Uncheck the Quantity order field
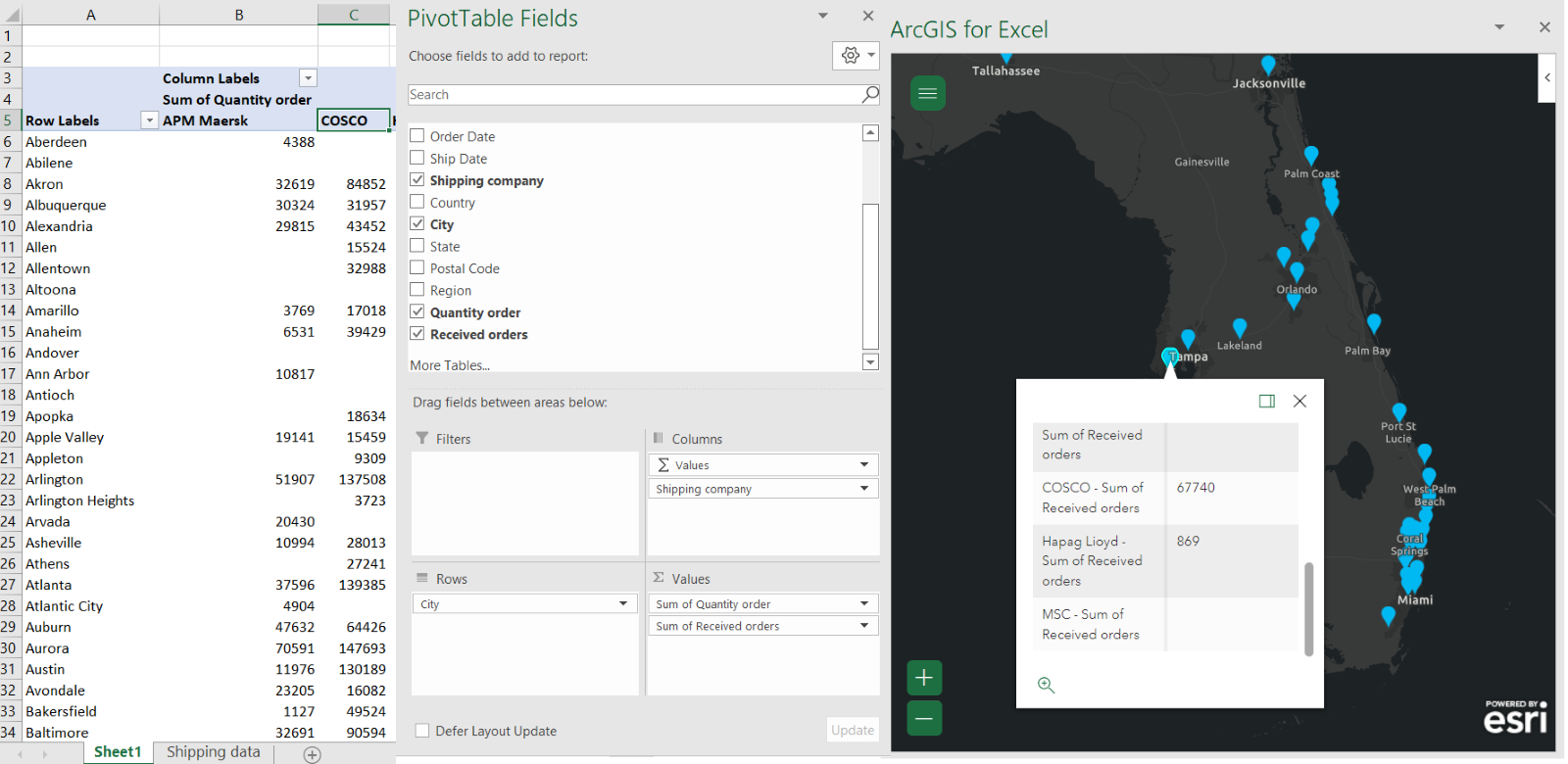The image size is (1568, 764). 417,312
